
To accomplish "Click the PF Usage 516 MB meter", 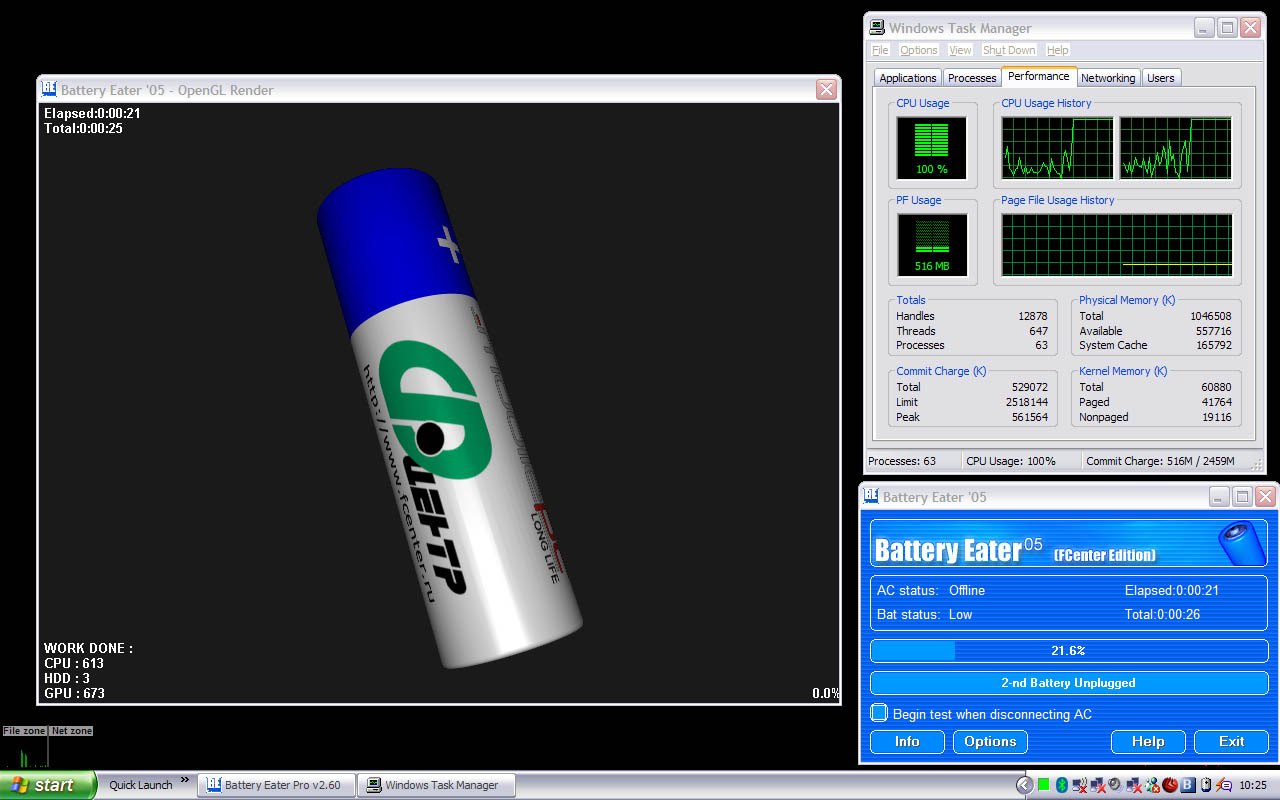I will (x=931, y=244).
